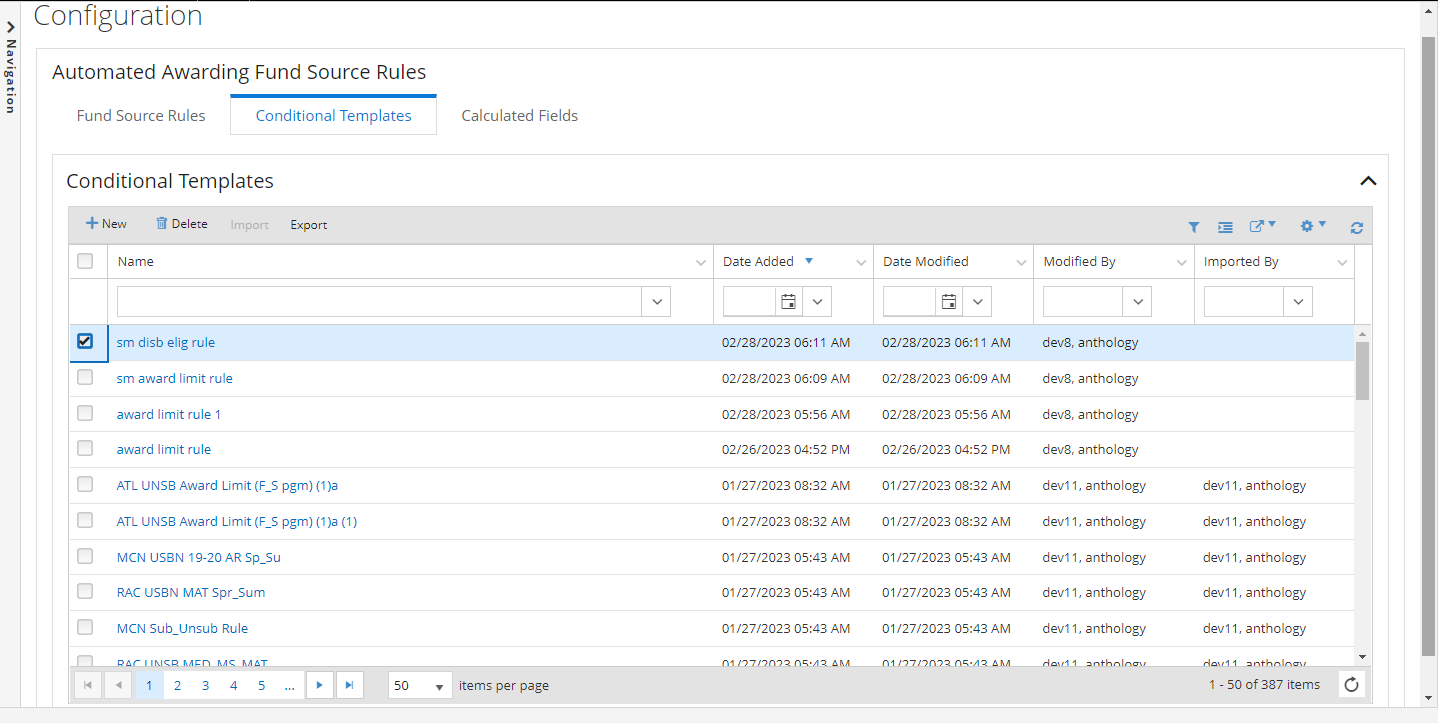Open the Name filter operator dropdown

tap(657, 301)
